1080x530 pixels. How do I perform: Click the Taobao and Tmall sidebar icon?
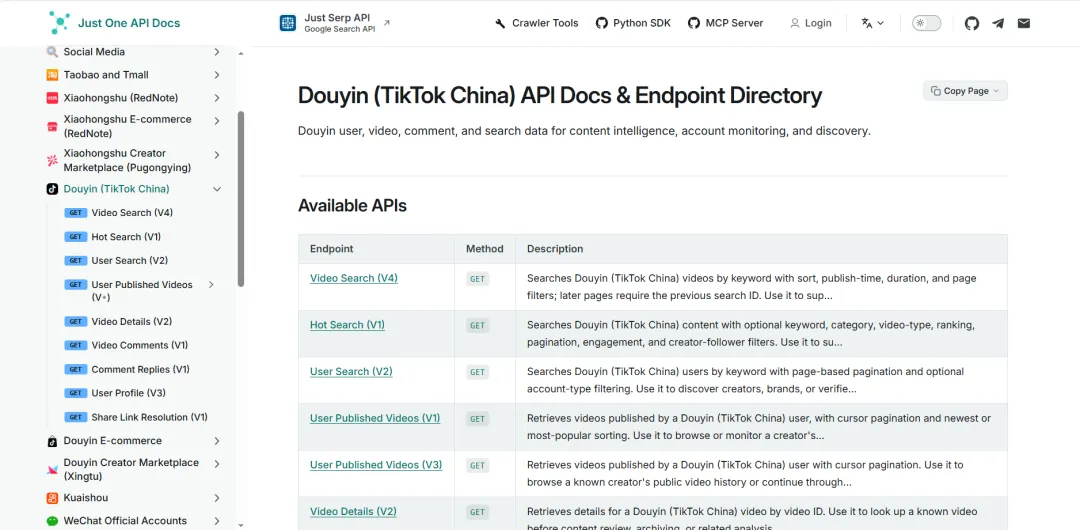pos(52,74)
